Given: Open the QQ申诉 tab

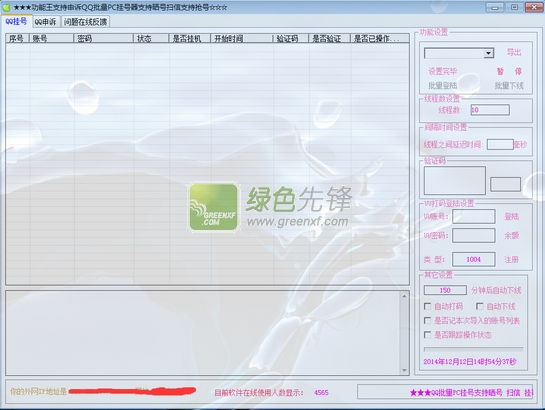Looking at the screenshot, I should (45, 22).
